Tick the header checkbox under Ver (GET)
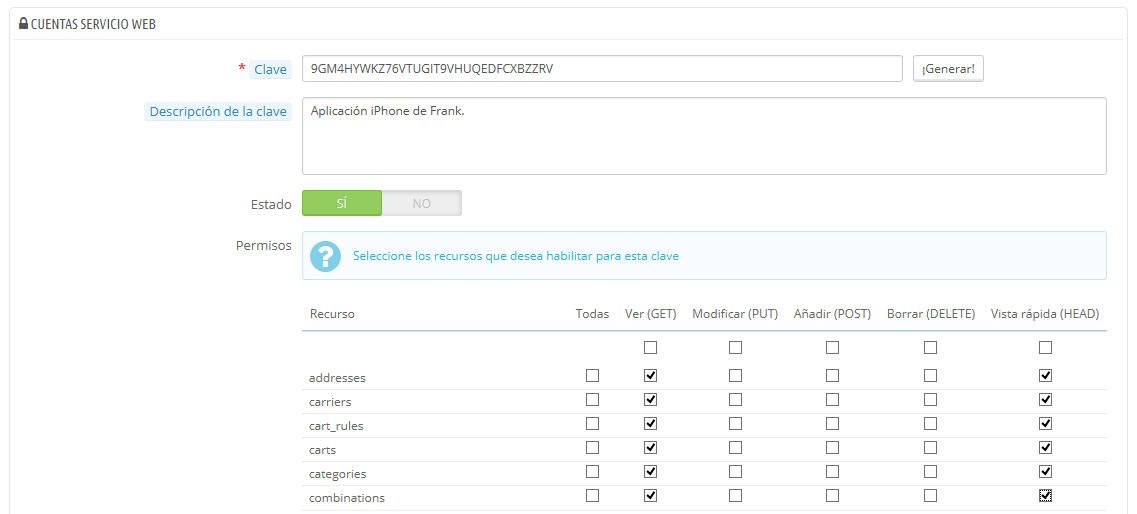The image size is (1137, 514). 651,348
